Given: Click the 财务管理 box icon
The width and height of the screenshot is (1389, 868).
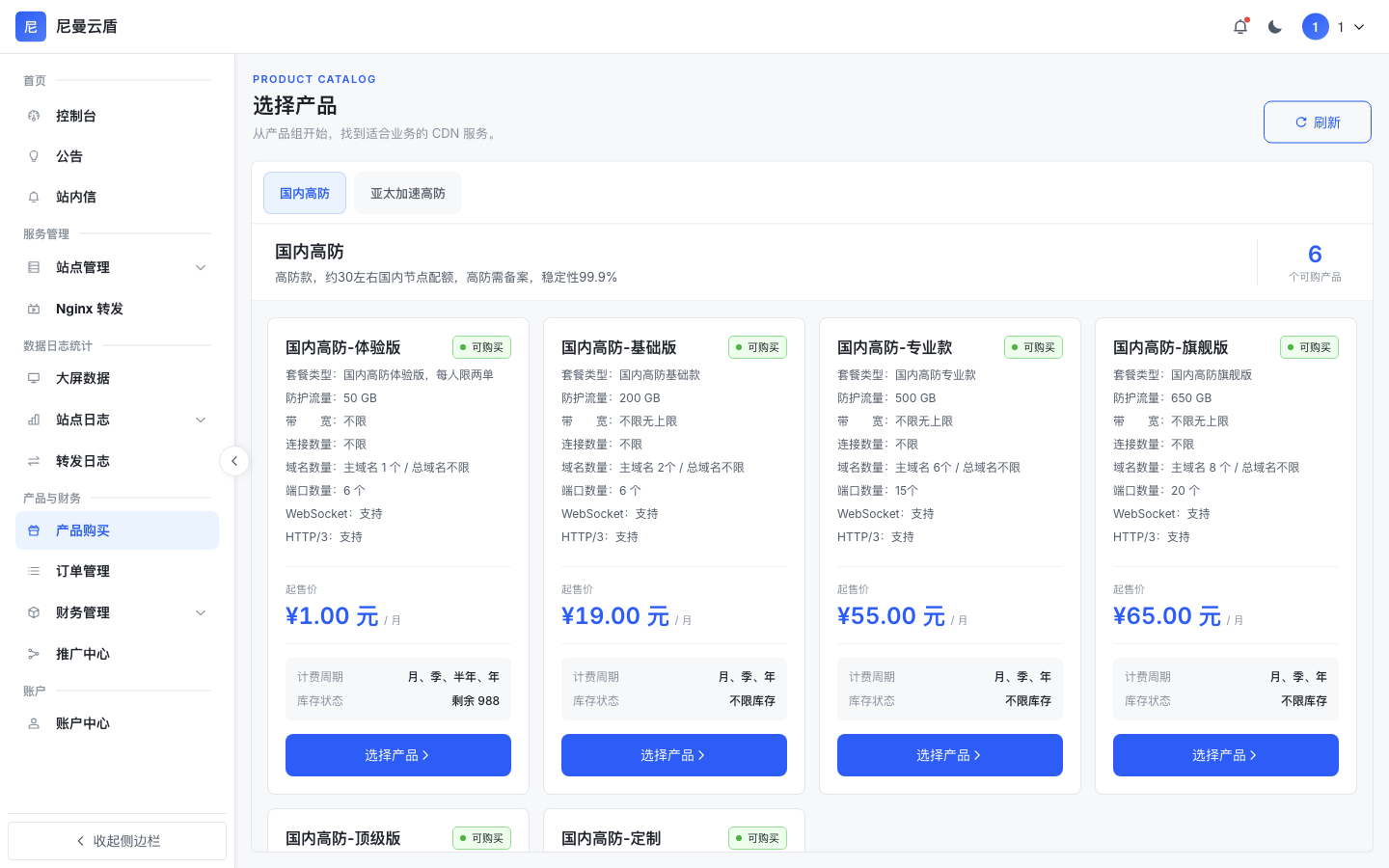Looking at the screenshot, I should click(x=34, y=612).
